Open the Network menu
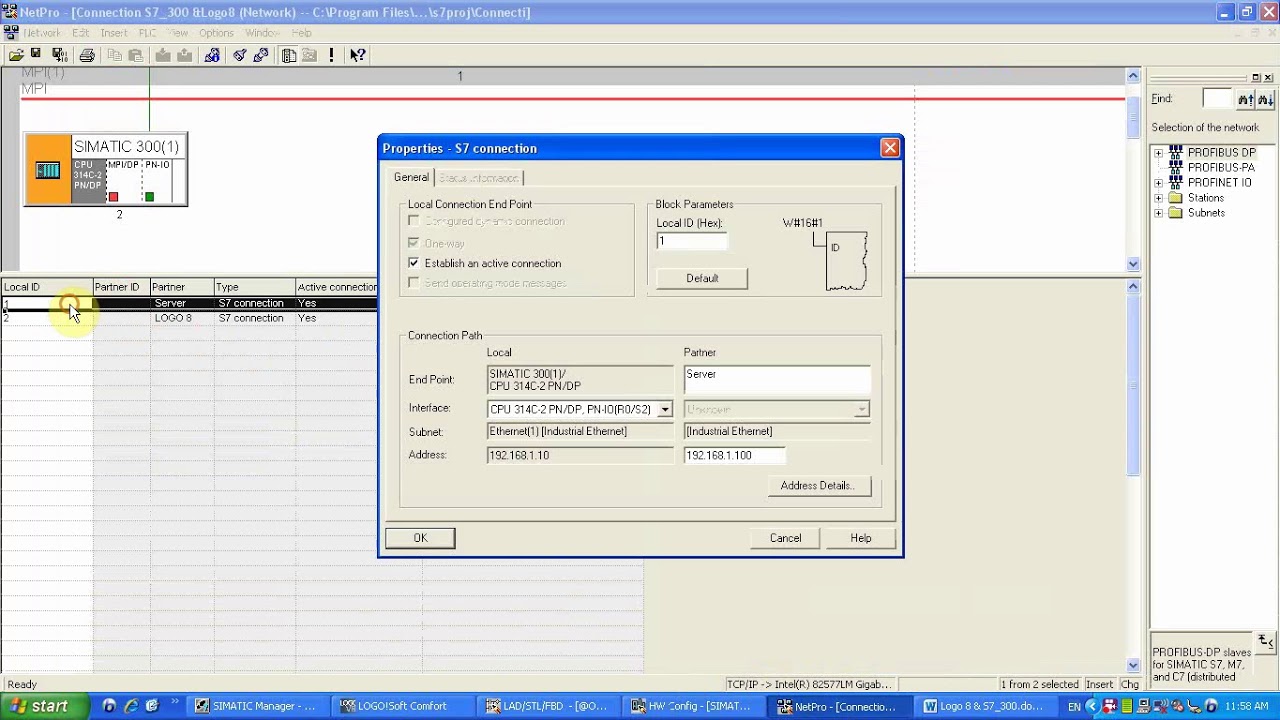The image size is (1280, 720). 42,33
